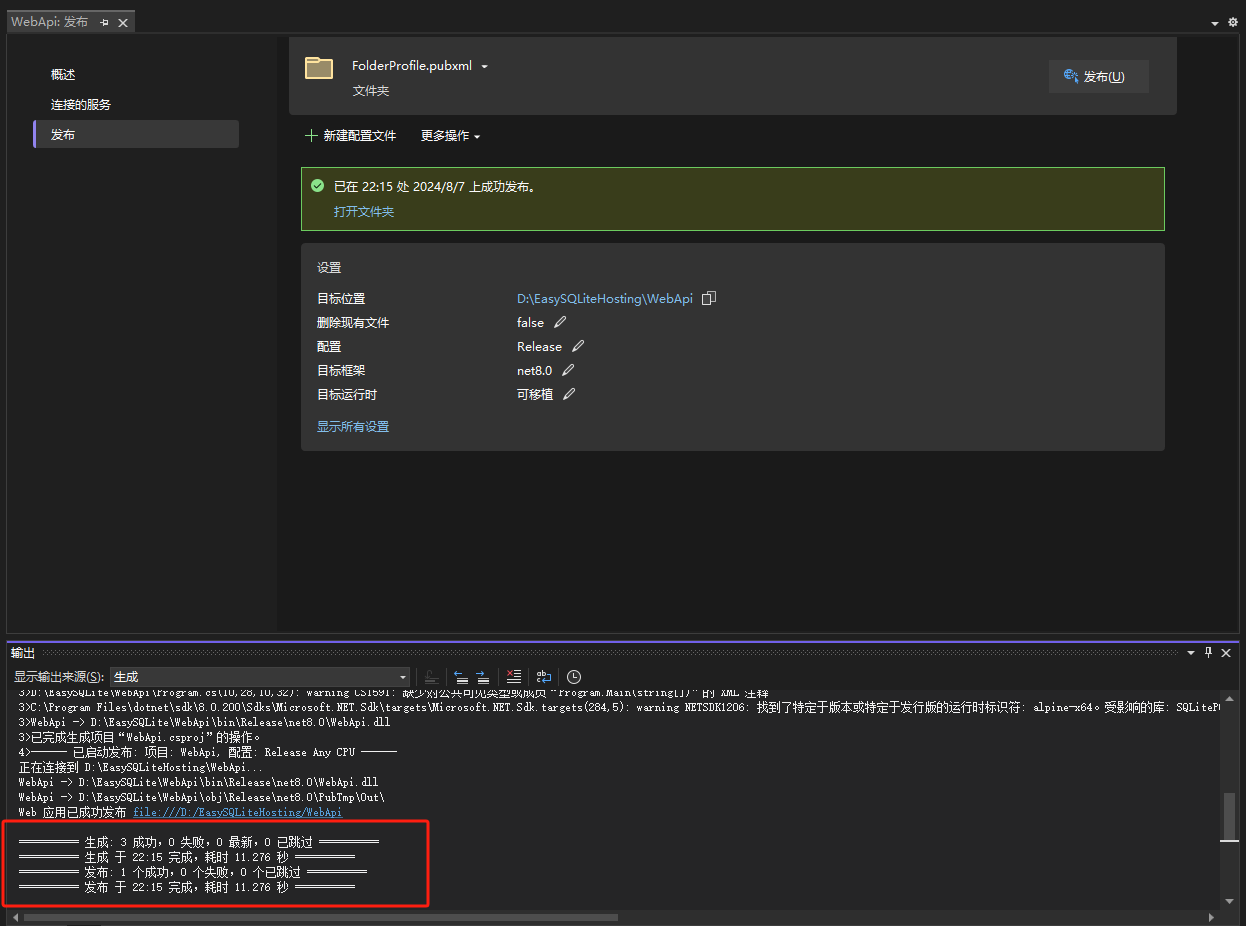Viewport: 1246px width, 926px height.
Task: Go to next message in output
Action: click(x=483, y=677)
